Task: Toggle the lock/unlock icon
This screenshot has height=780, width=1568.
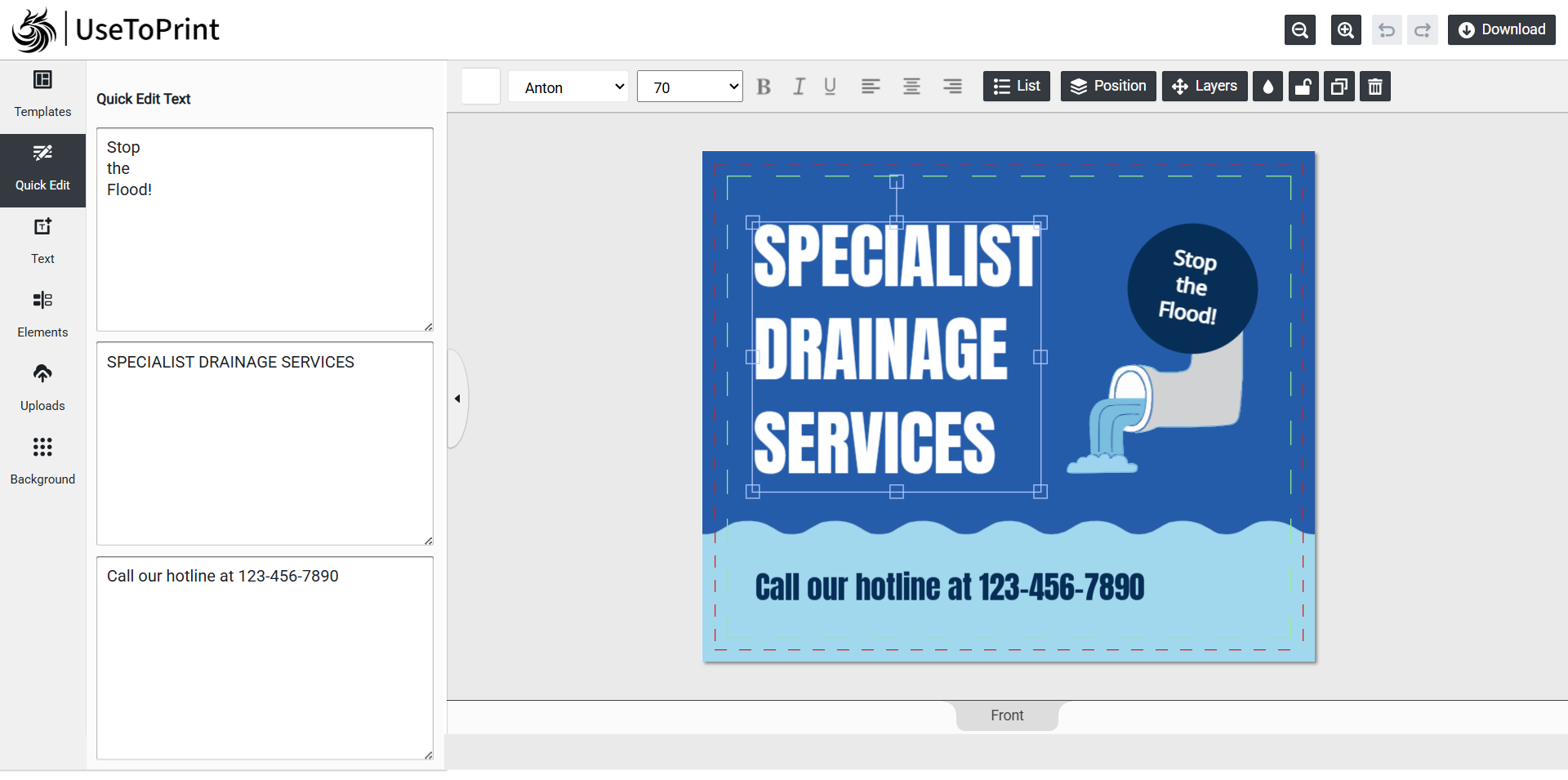Action: coord(1303,87)
